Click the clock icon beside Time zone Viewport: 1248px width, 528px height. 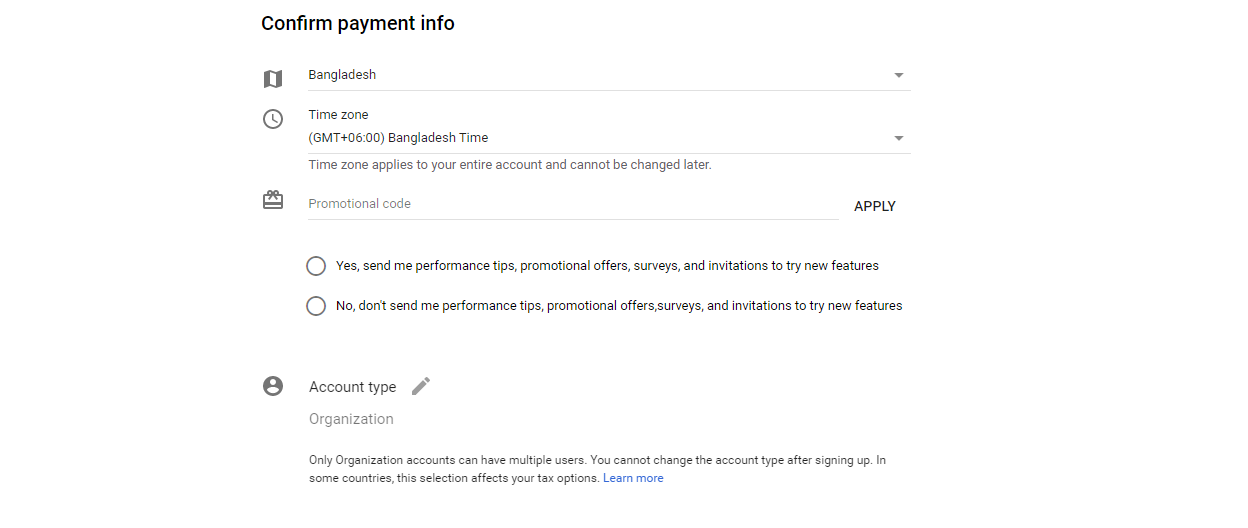[272, 119]
